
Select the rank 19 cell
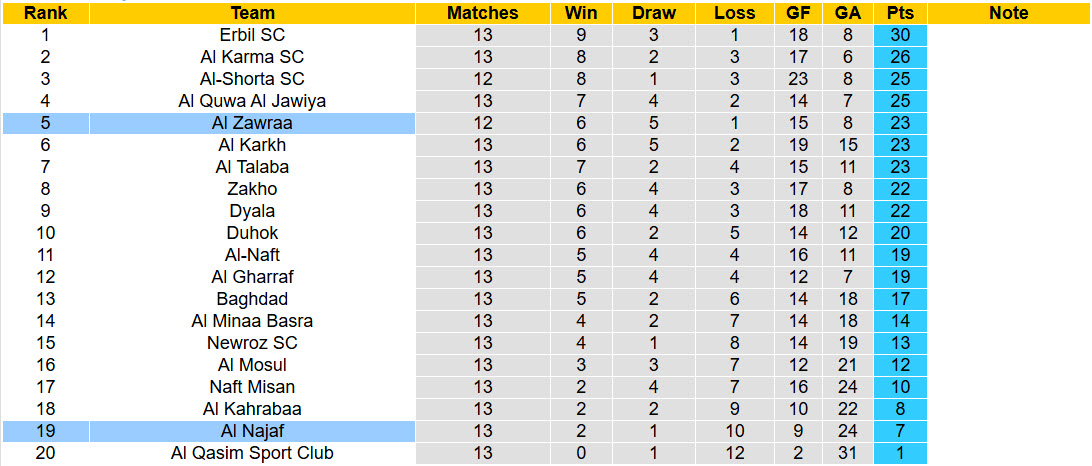(45, 431)
